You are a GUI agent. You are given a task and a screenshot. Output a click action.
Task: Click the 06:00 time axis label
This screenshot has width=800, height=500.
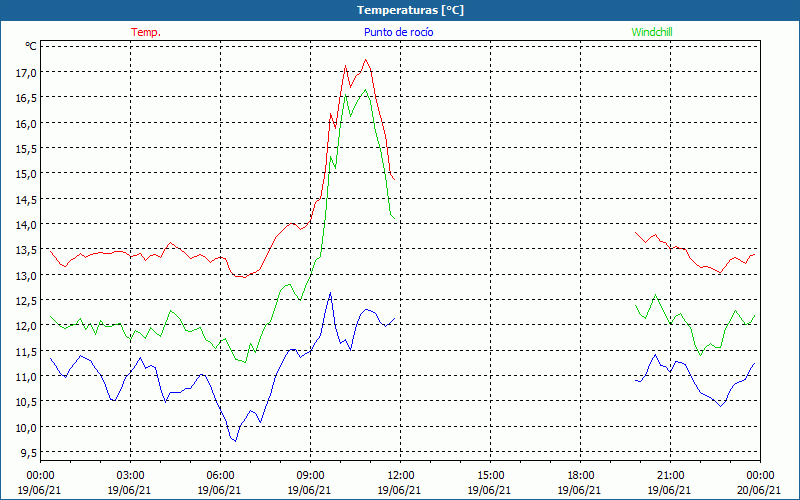pyautogui.click(x=220, y=476)
